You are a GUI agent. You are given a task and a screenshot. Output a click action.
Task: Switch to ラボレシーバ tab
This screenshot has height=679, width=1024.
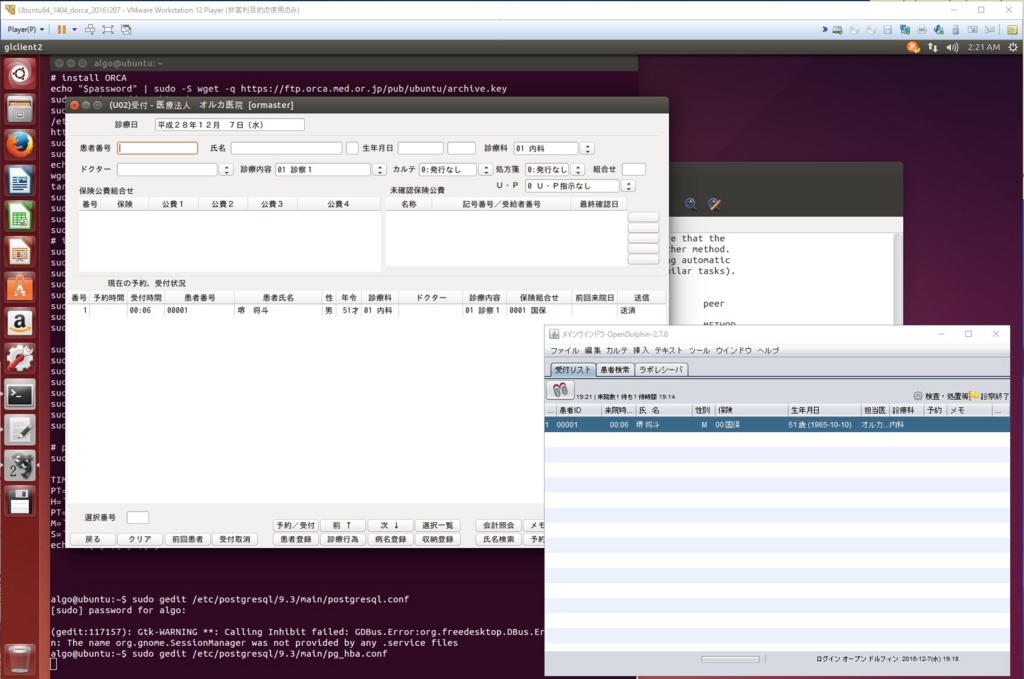point(660,370)
